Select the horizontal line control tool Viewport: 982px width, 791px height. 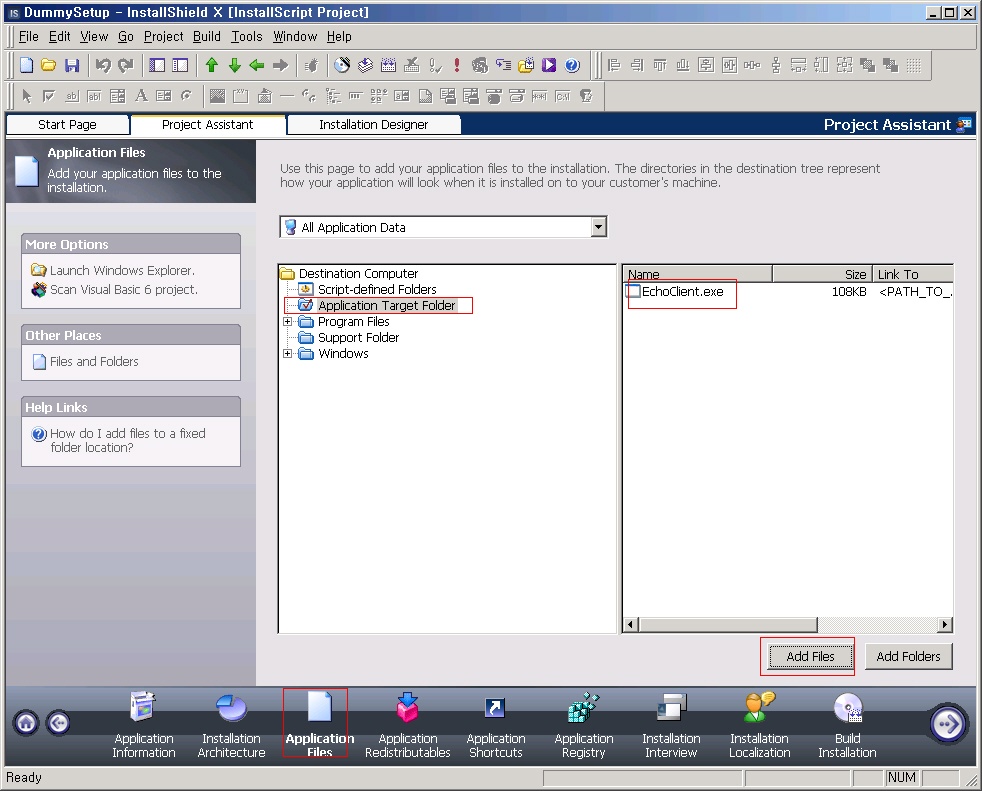coord(287,96)
